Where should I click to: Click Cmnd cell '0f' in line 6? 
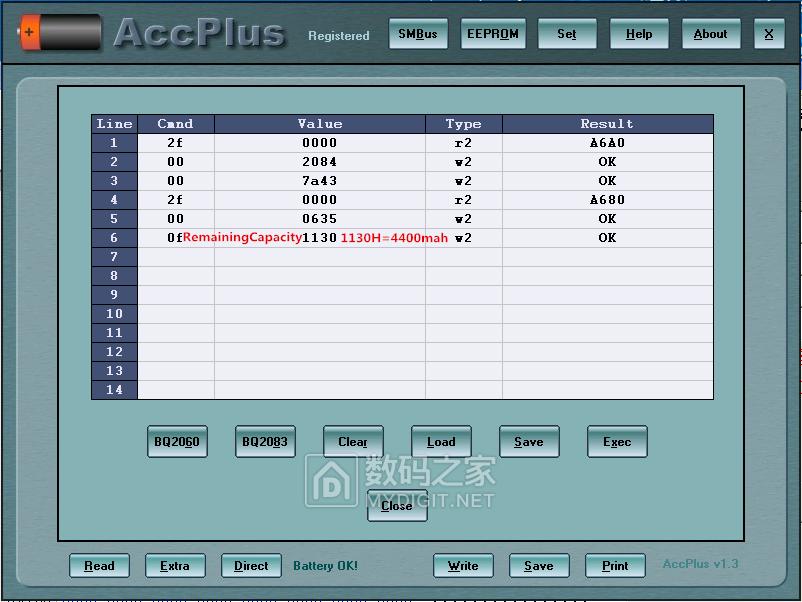[175, 238]
